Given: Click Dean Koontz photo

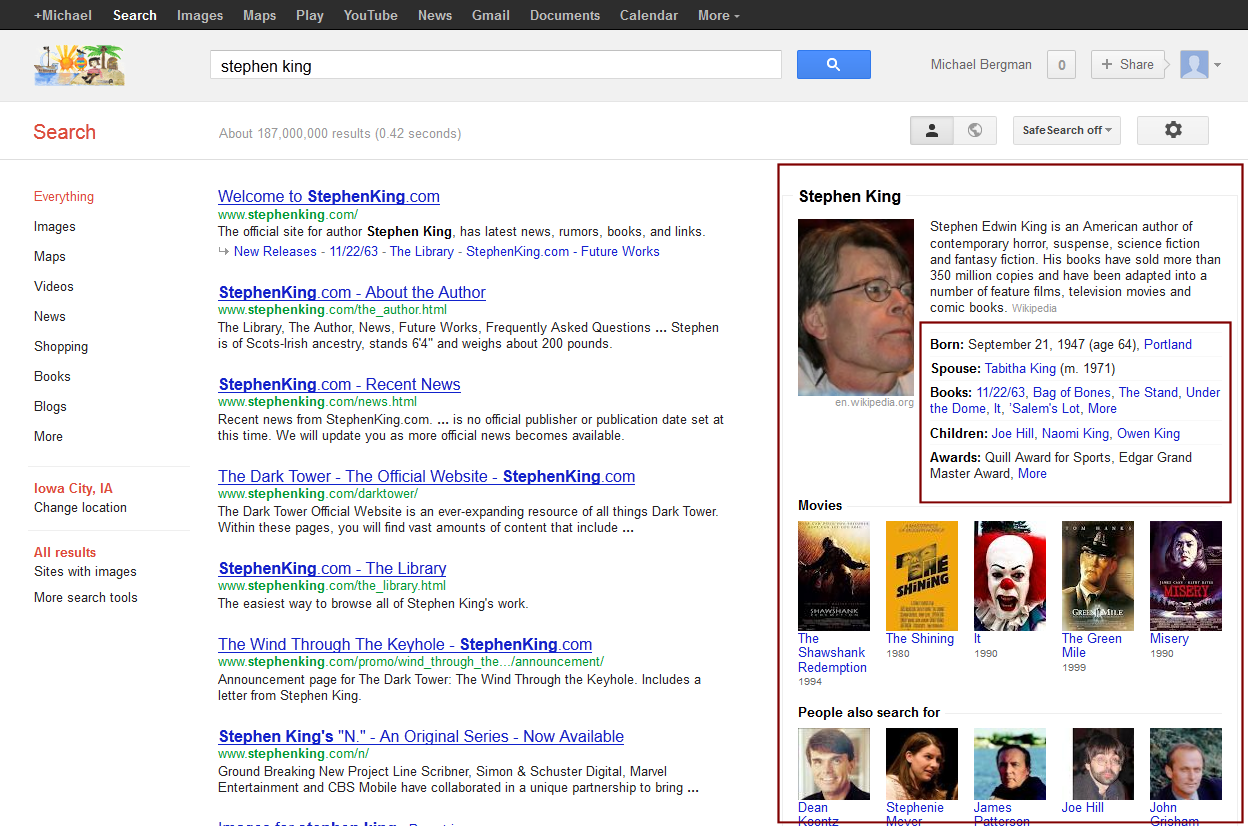Looking at the screenshot, I should (x=834, y=763).
